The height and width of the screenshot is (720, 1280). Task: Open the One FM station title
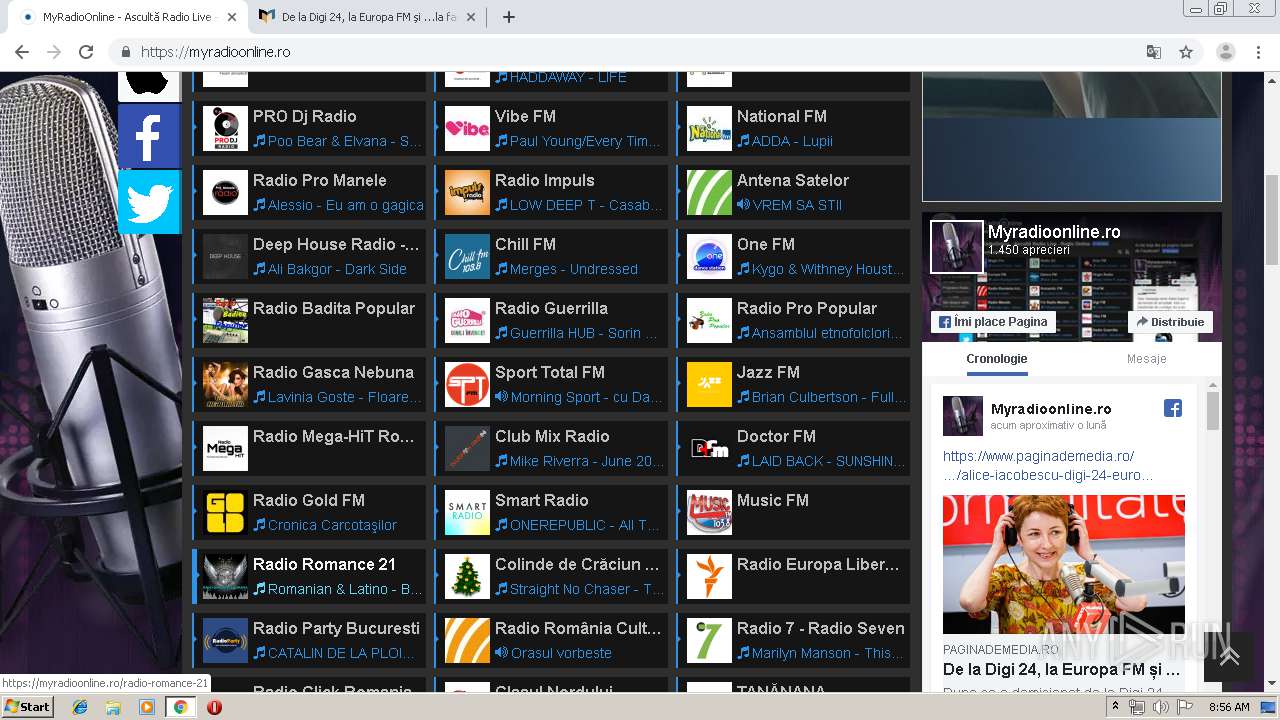pos(766,244)
